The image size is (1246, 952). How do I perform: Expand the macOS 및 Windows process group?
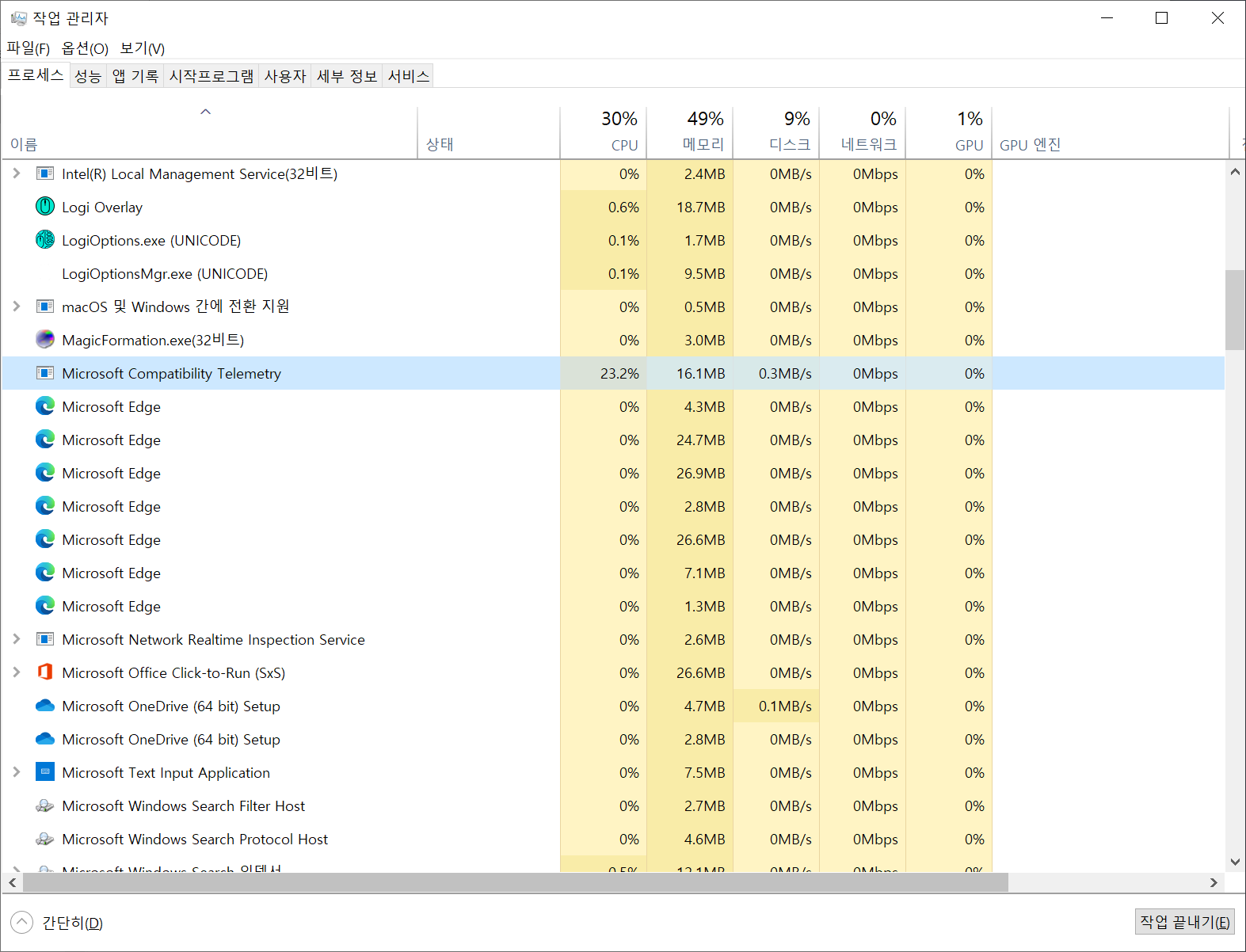[x=17, y=307]
